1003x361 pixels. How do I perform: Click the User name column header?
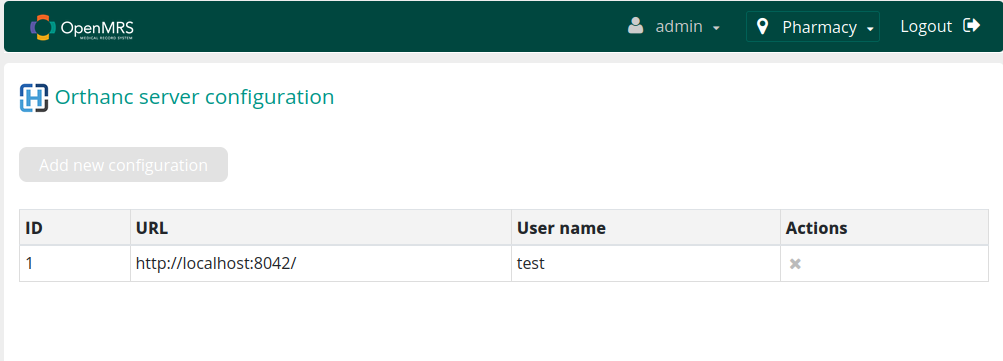point(646,228)
